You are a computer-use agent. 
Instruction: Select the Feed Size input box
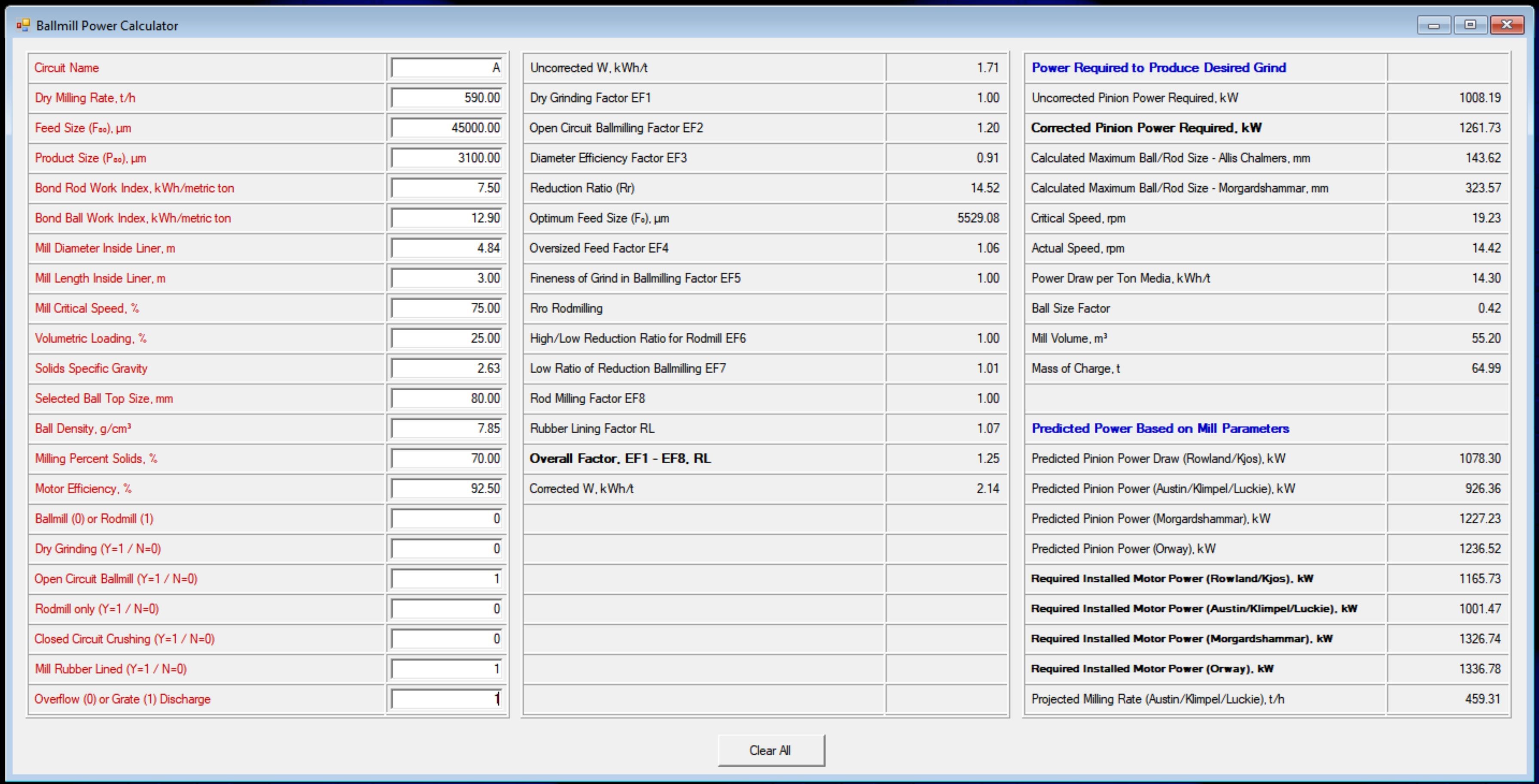[x=446, y=128]
